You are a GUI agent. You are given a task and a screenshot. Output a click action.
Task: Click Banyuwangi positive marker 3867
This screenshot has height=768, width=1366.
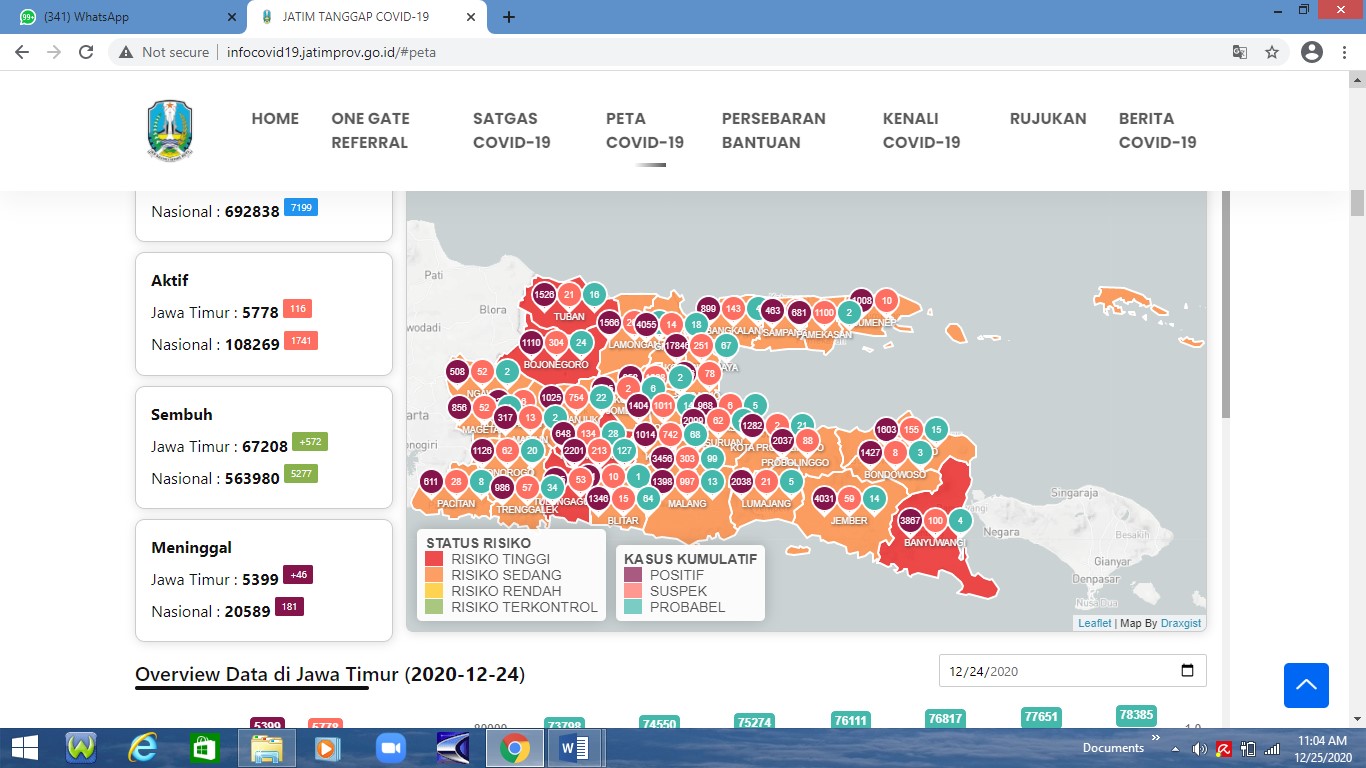910,520
